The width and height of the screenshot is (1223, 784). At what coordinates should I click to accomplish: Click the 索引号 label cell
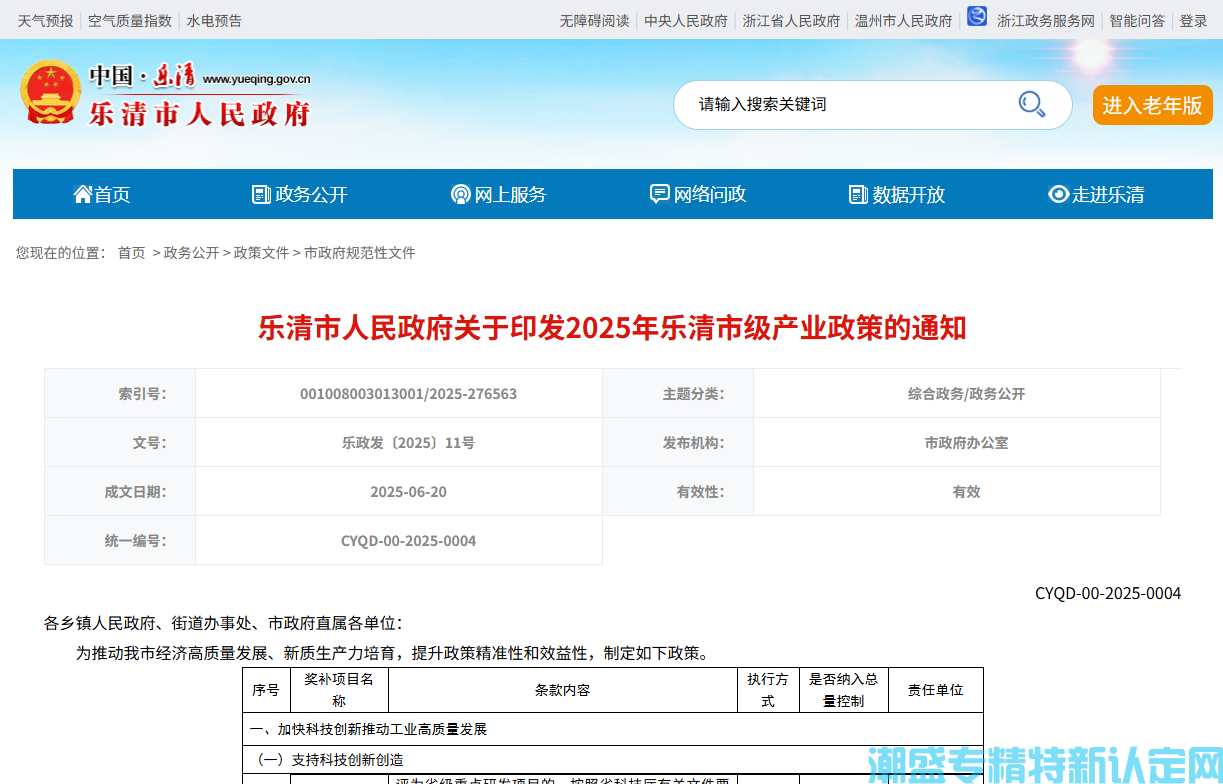point(120,394)
